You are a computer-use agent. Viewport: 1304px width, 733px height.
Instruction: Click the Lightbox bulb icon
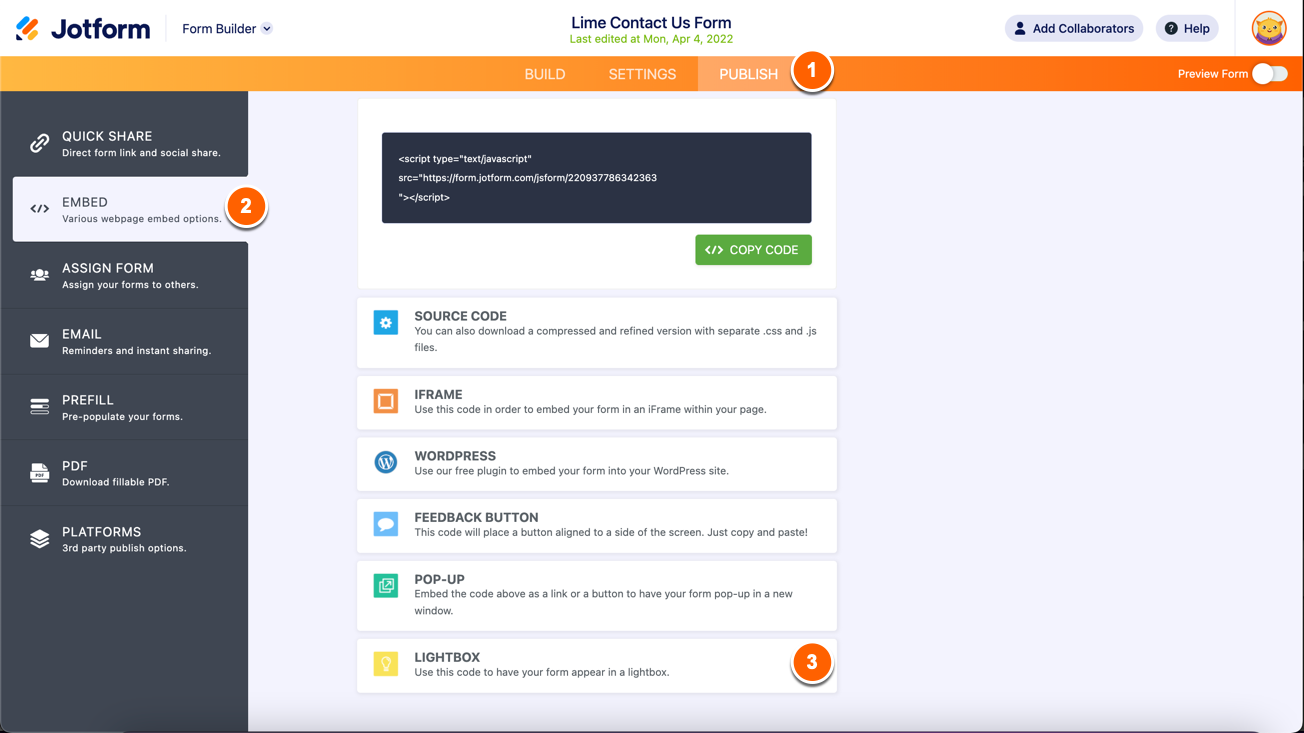point(386,664)
